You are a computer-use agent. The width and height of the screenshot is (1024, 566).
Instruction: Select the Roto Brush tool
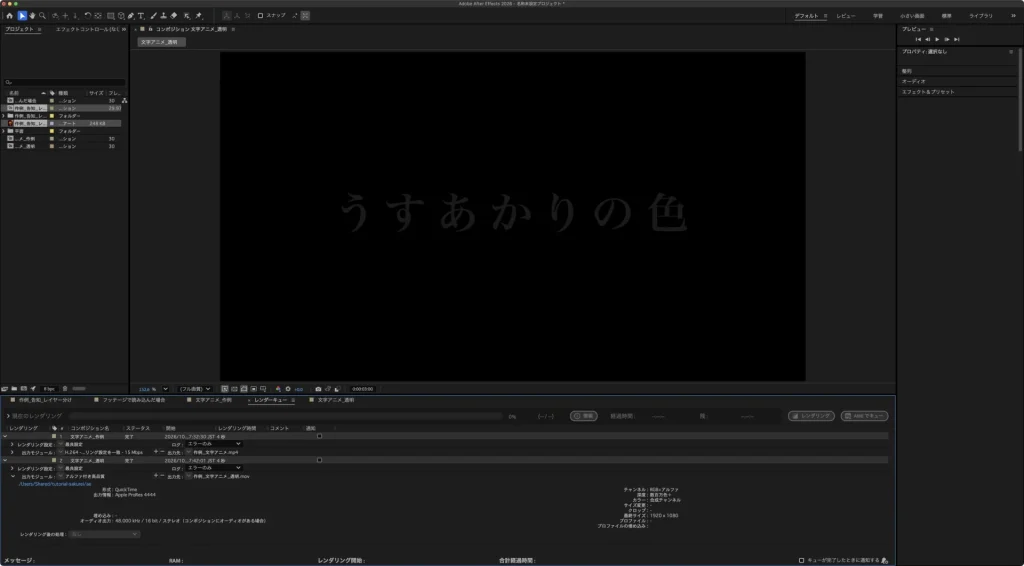click(187, 16)
